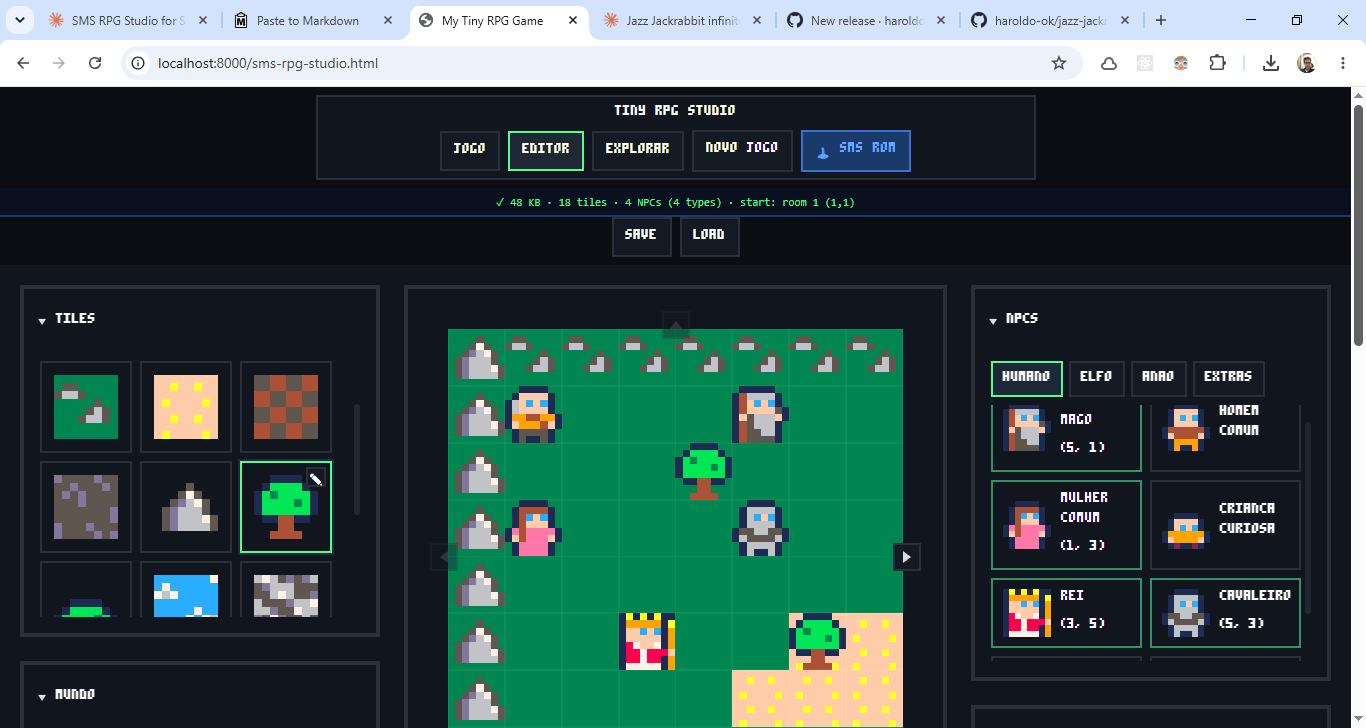Pick the Rei NPC card
This screenshot has height=728, width=1366.
tap(1066, 612)
